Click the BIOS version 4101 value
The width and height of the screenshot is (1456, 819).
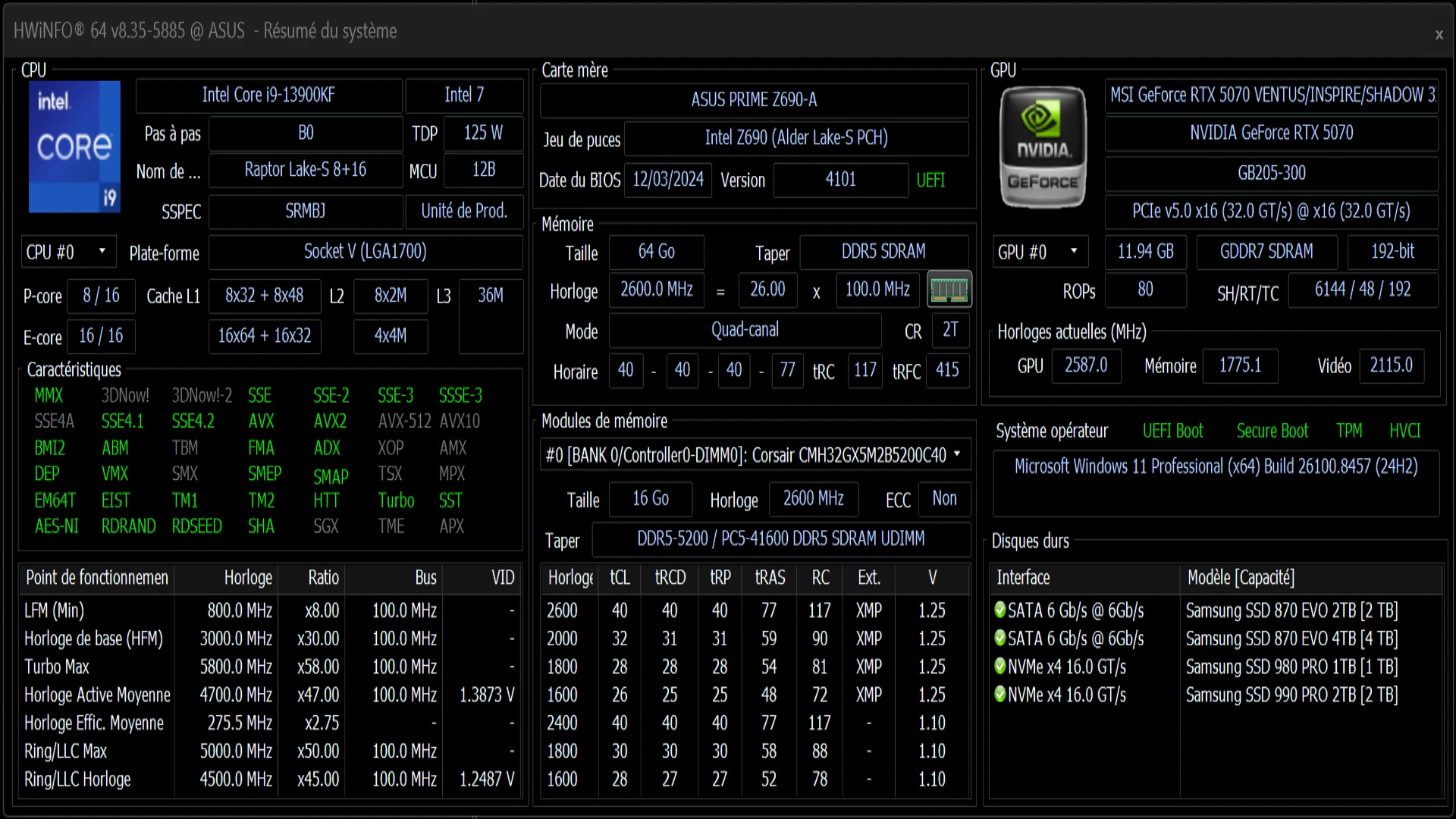[x=840, y=180]
